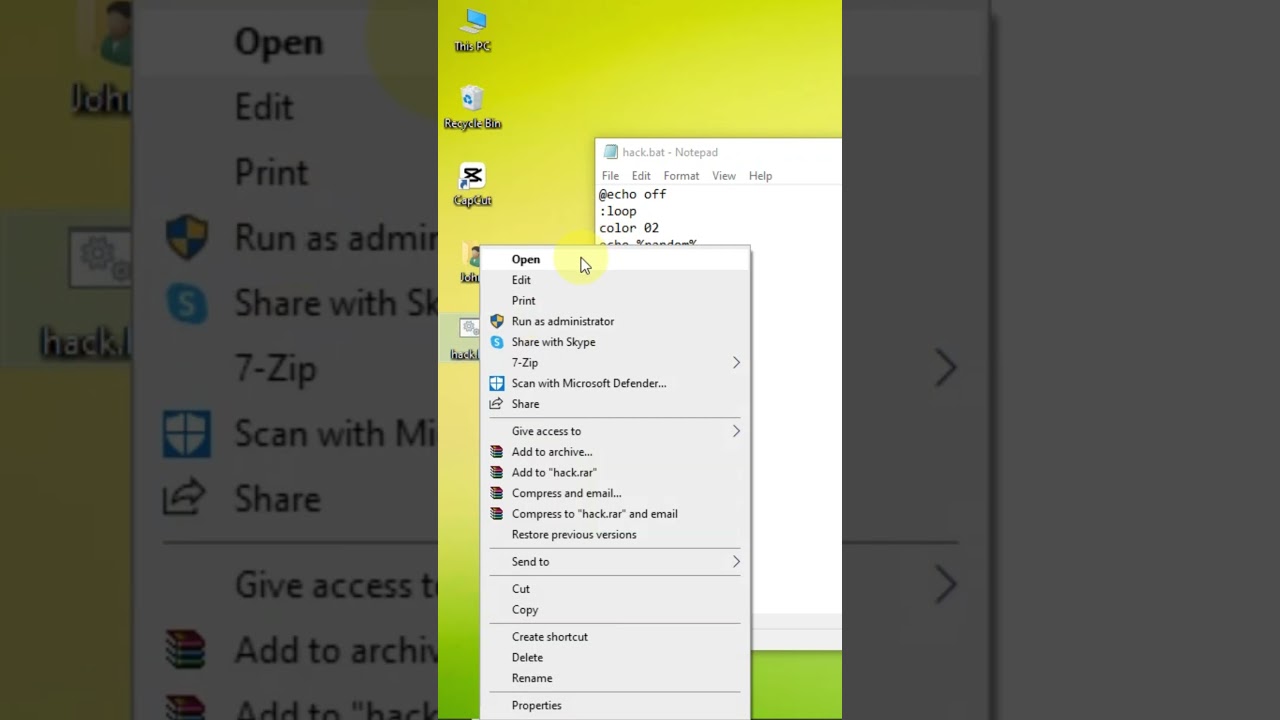Open Notepad Format menu
The width and height of the screenshot is (1280, 720).
pos(681,176)
